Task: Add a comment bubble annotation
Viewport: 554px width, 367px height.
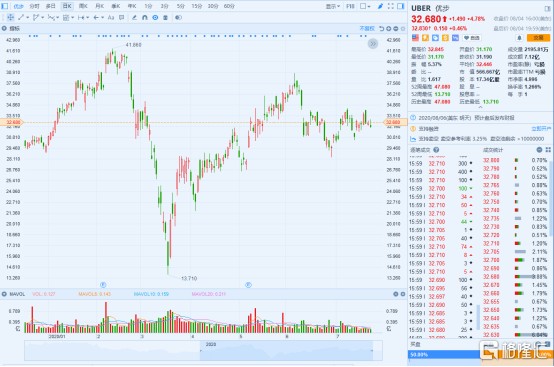Action: 122,17
